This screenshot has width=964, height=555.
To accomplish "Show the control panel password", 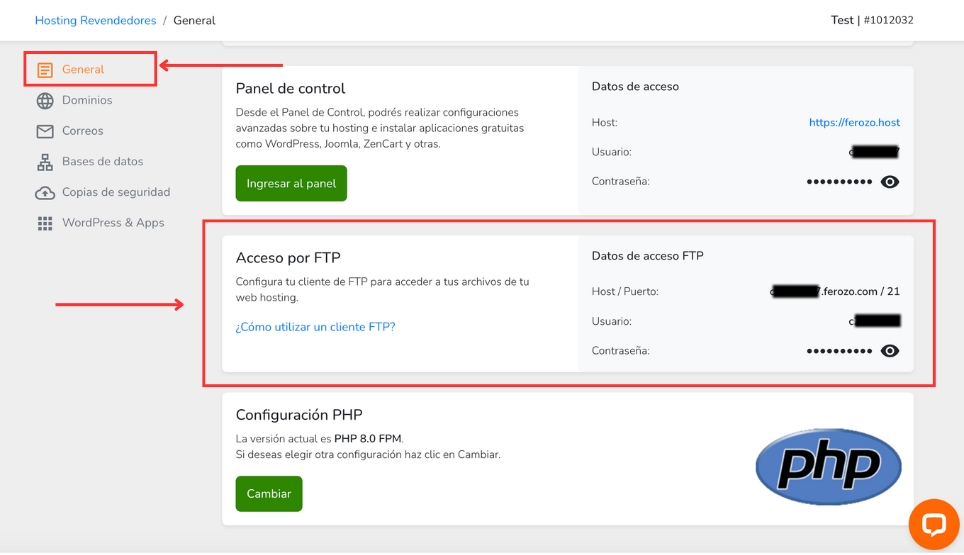I will (890, 182).
